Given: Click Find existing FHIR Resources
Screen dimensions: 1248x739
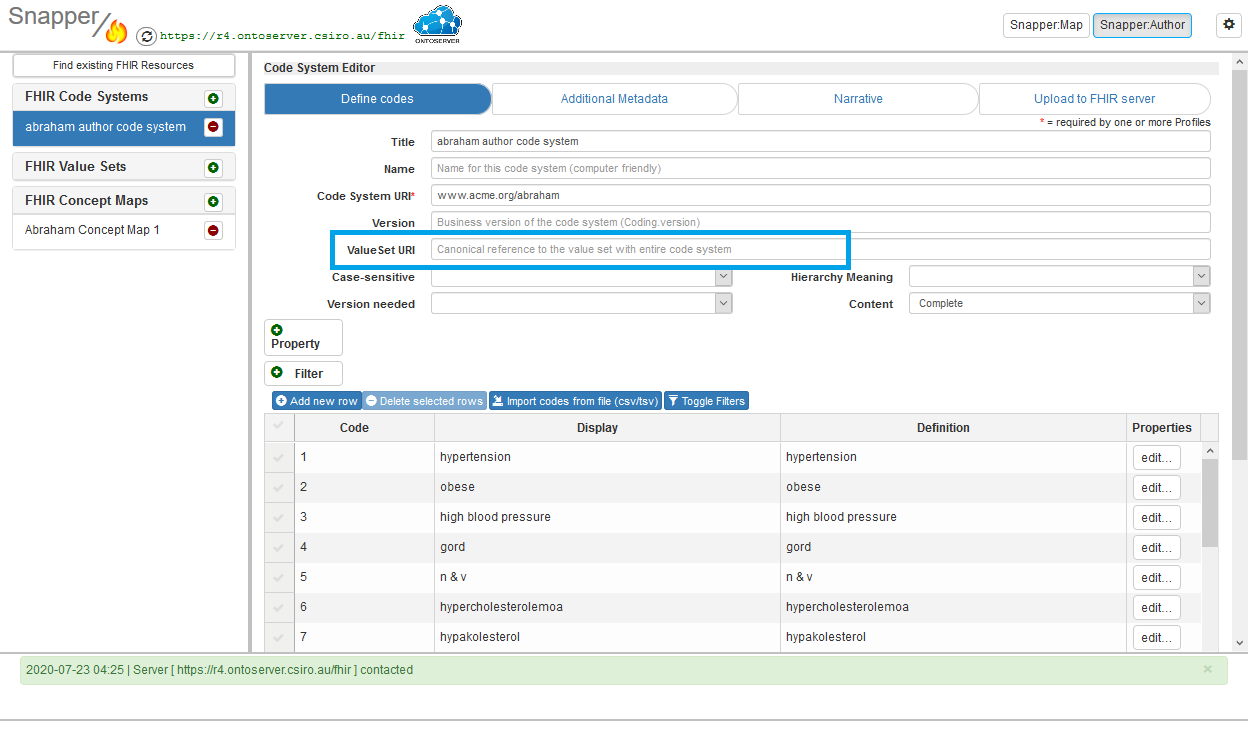Looking at the screenshot, I should (124, 65).
